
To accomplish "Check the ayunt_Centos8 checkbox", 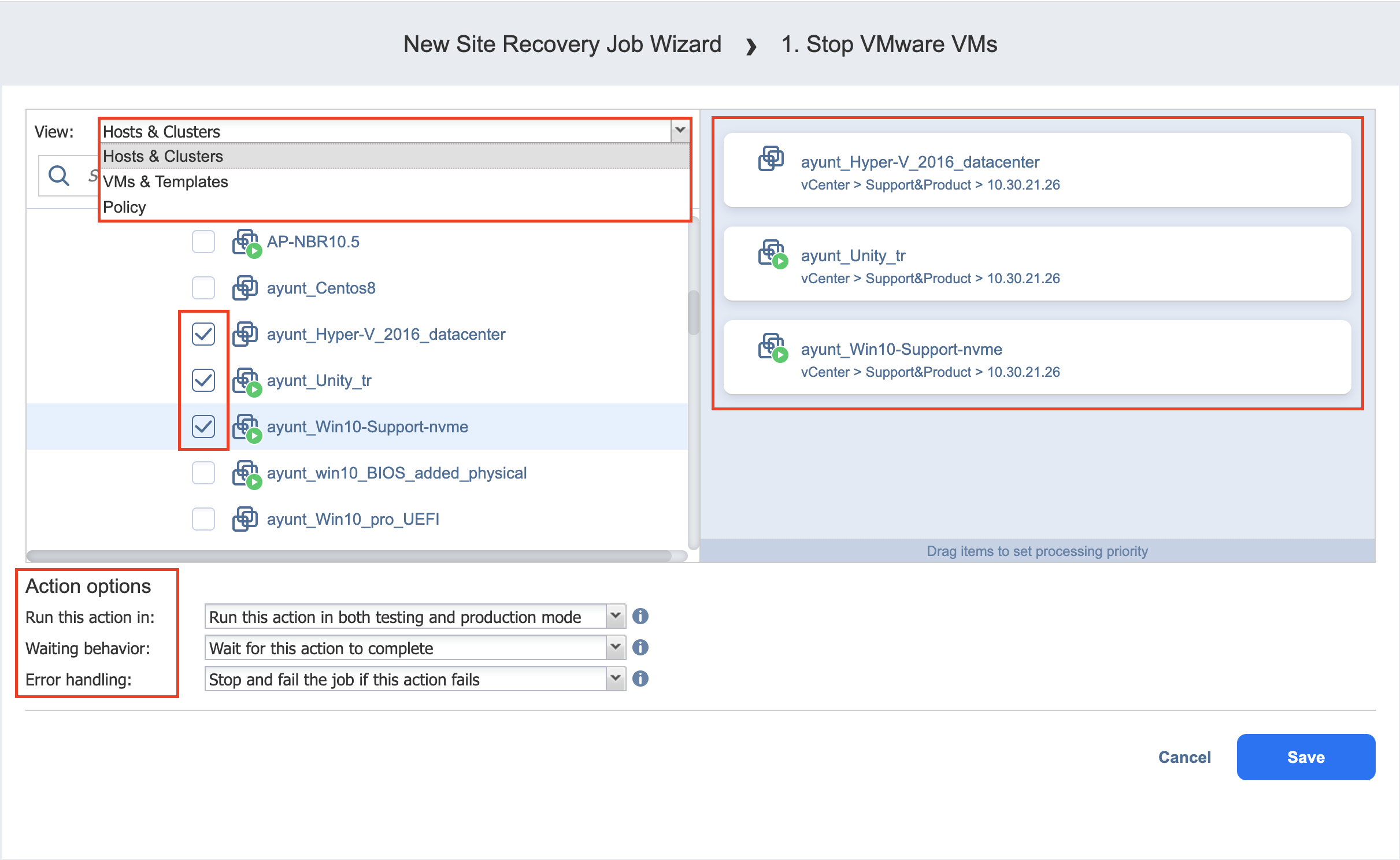I will pyautogui.click(x=203, y=288).
